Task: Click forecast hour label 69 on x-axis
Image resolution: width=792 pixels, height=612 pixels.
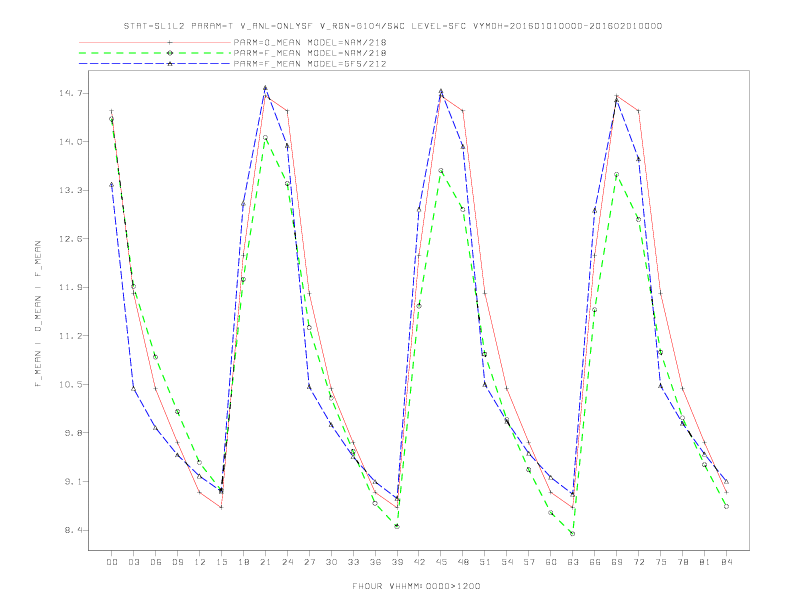Action: [x=616, y=562]
